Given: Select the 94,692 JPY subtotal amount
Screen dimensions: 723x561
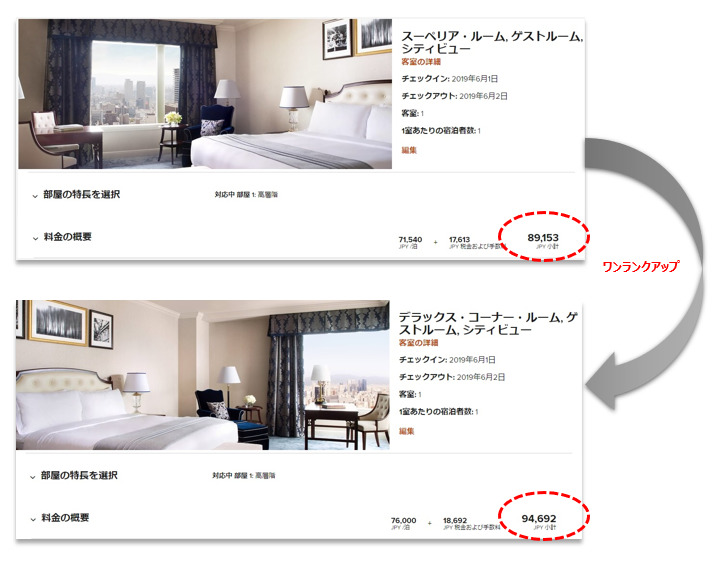Looking at the screenshot, I should coord(539,519).
